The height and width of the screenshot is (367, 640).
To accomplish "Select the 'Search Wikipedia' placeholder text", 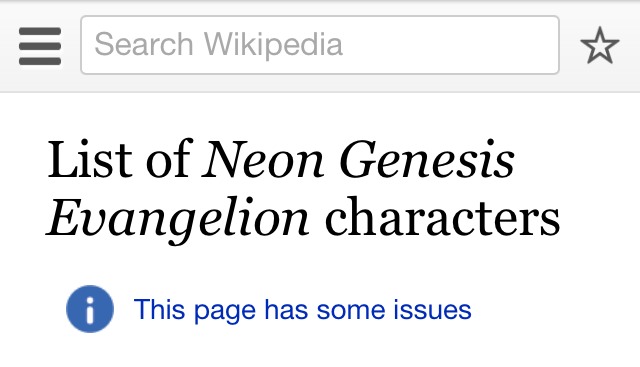I will (218, 44).
